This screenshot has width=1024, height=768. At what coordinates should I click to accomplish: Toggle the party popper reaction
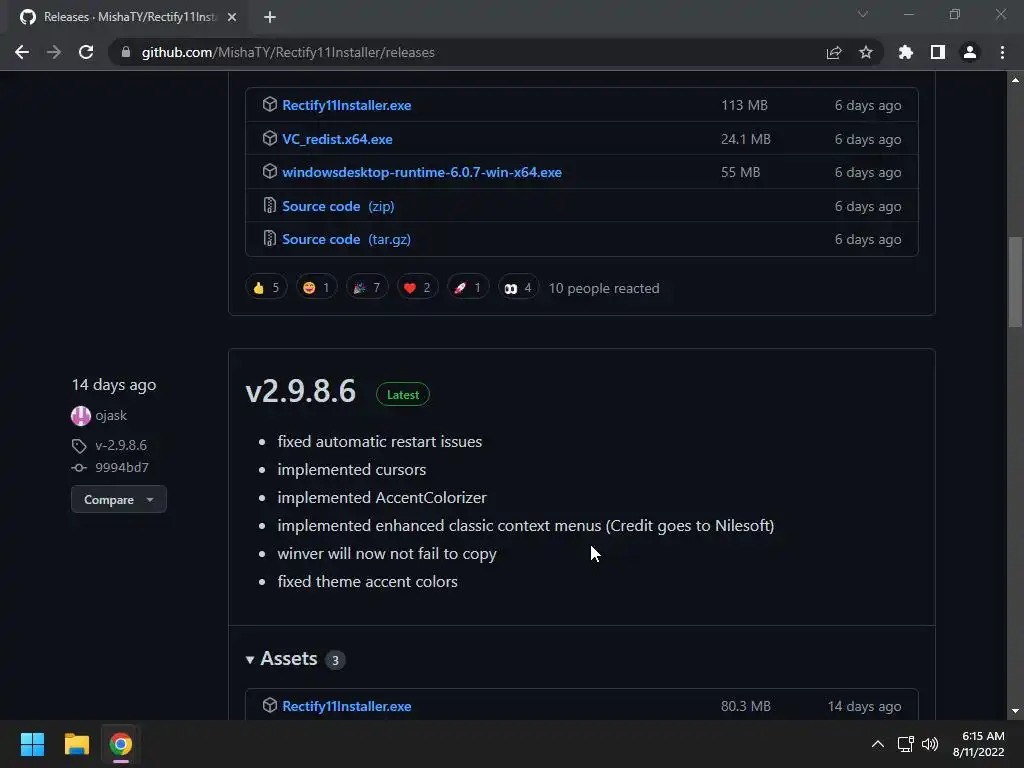point(367,288)
